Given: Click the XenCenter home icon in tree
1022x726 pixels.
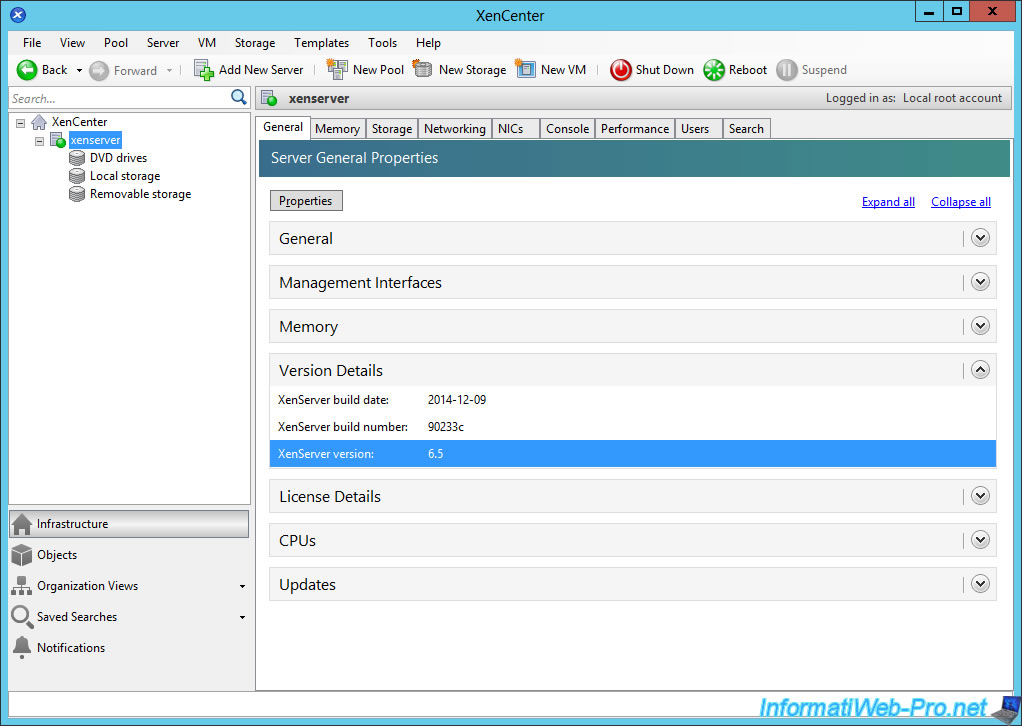Looking at the screenshot, I should [39, 122].
